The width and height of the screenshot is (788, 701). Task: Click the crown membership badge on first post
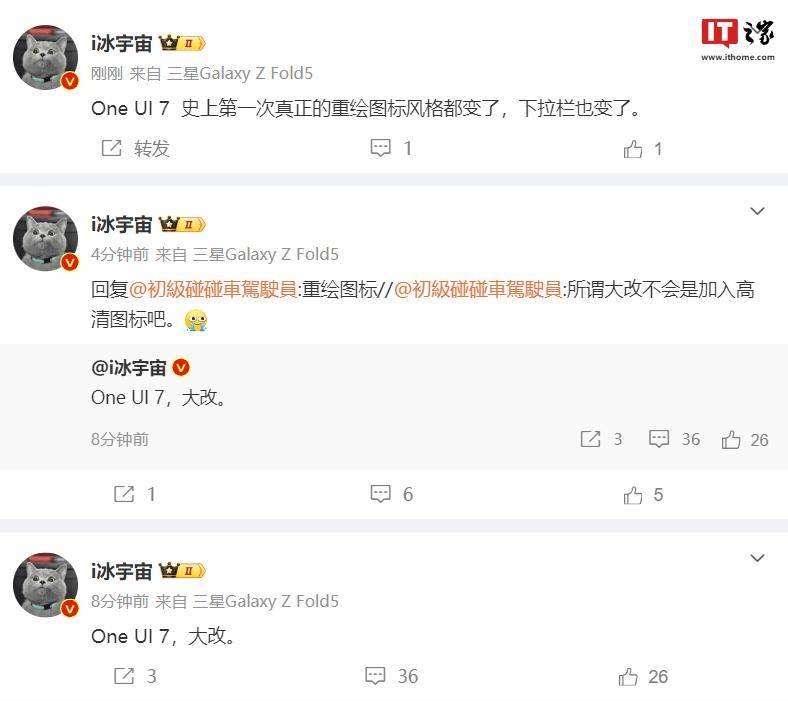[182, 43]
